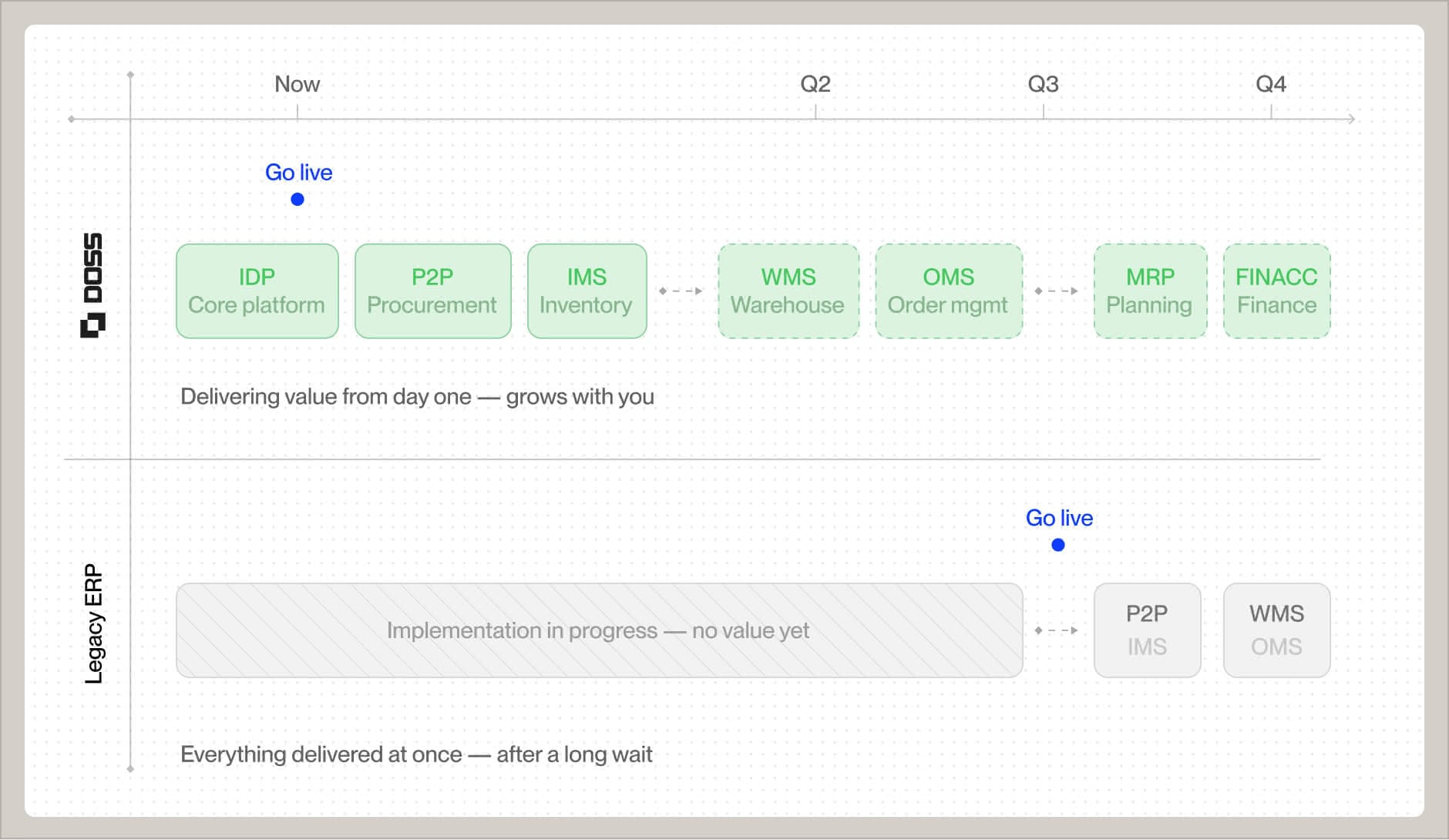Viewport: 1449px width, 840px height.
Task: Open the FINACC Finance module
Action: tap(1276, 291)
